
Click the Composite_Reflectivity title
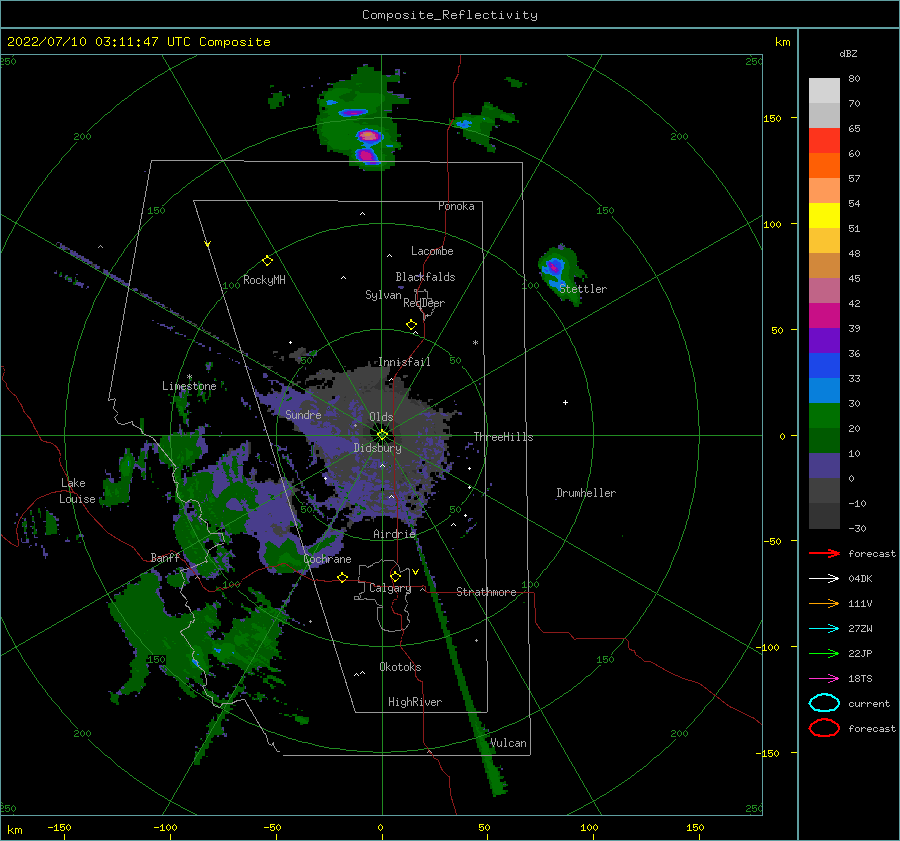(x=450, y=15)
